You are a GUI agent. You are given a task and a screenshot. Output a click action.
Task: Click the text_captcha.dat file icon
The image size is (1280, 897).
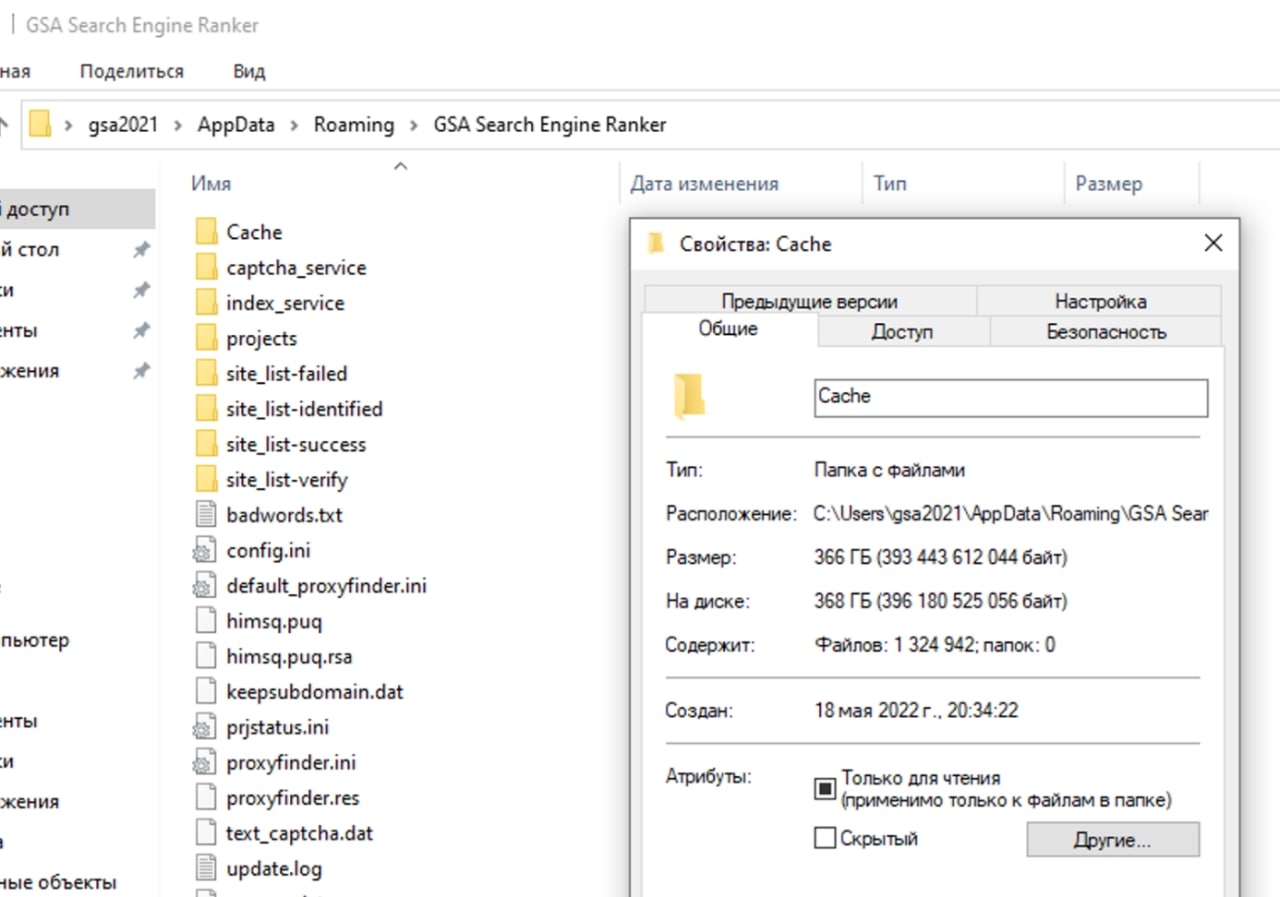point(206,834)
